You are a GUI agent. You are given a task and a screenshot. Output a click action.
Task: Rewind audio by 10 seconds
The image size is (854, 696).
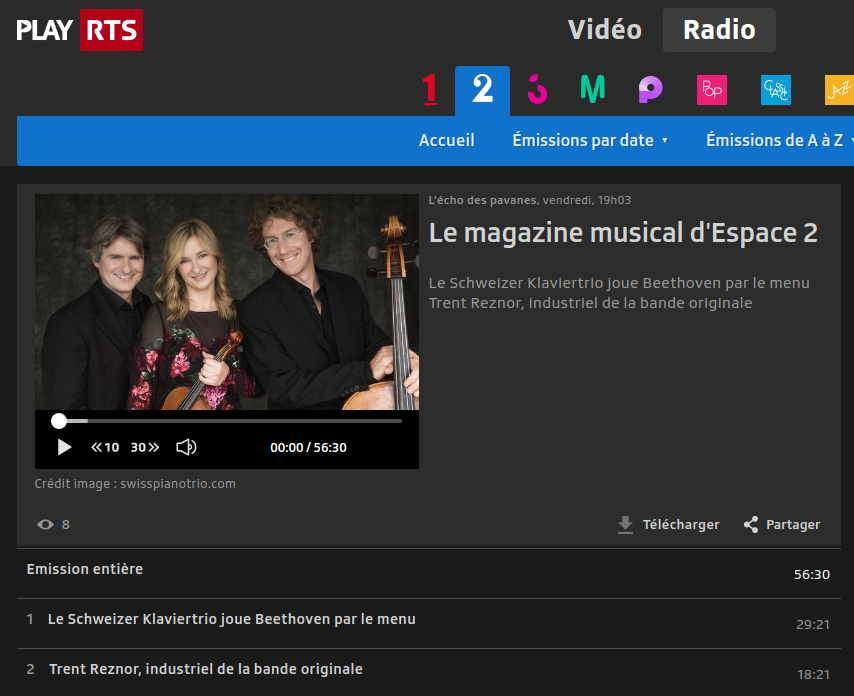(105, 447)
